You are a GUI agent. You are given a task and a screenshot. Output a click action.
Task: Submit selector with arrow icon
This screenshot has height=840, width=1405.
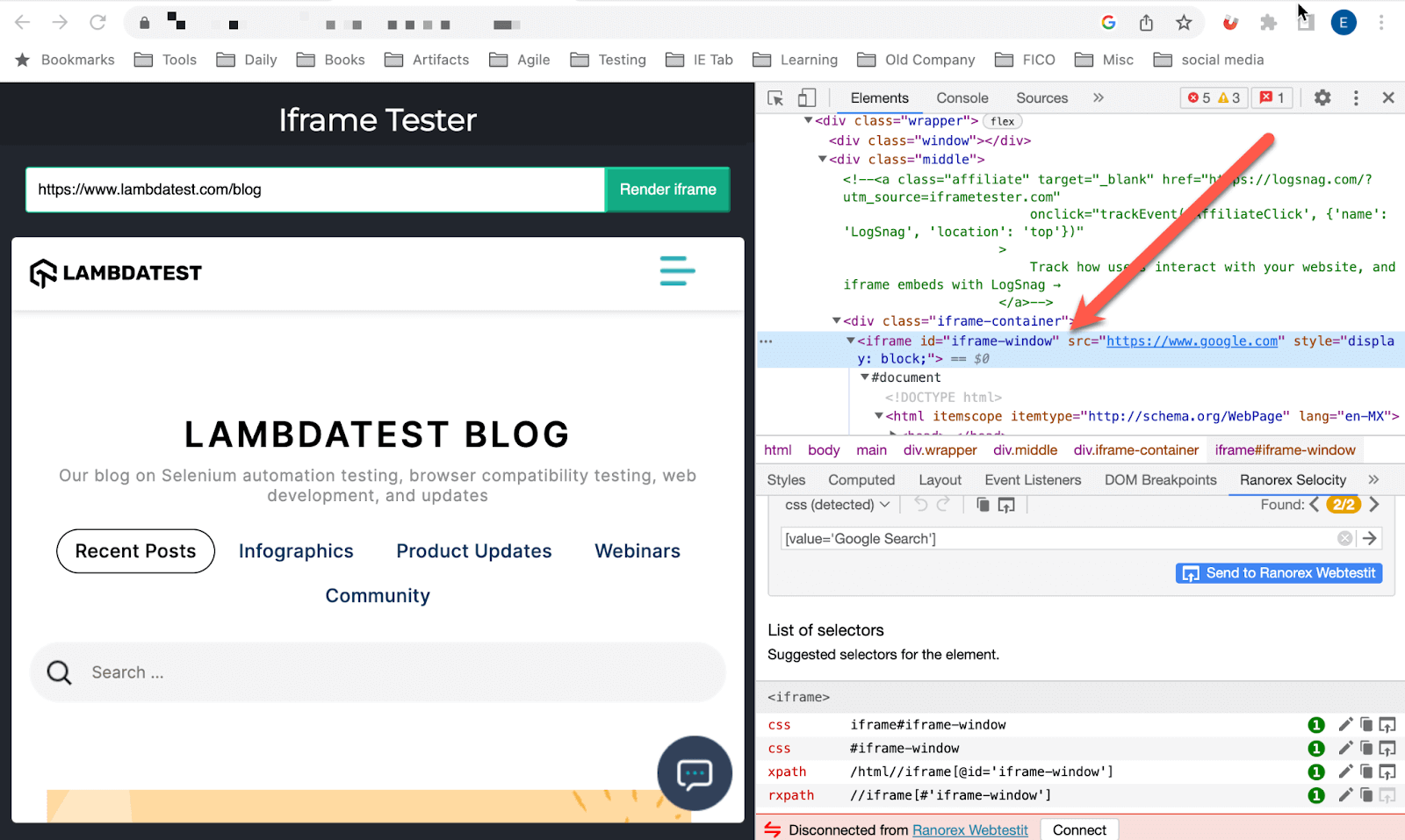pyautogui.click(x=1370, y=539)
